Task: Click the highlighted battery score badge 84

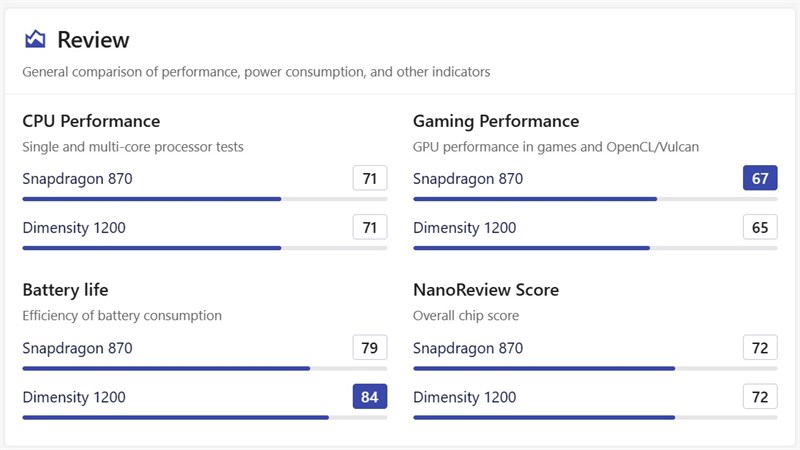Action: coord(370,397)
